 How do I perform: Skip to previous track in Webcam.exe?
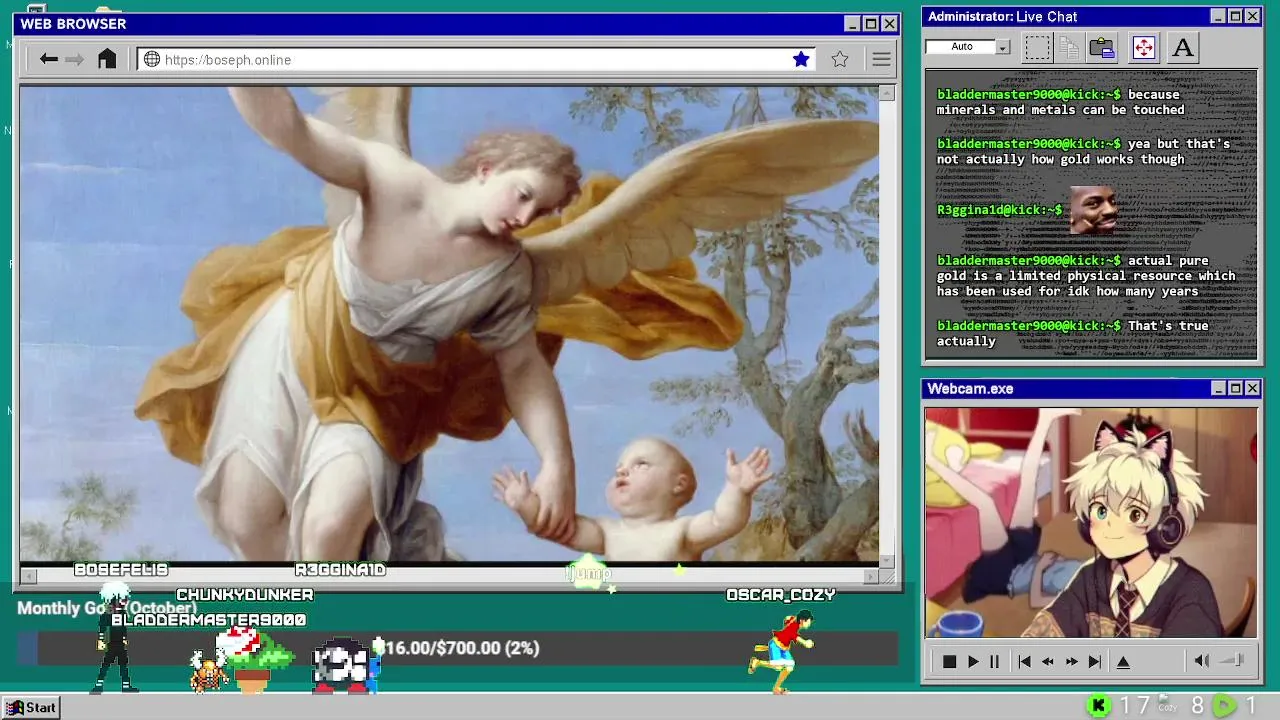[x=1024, y=662]
